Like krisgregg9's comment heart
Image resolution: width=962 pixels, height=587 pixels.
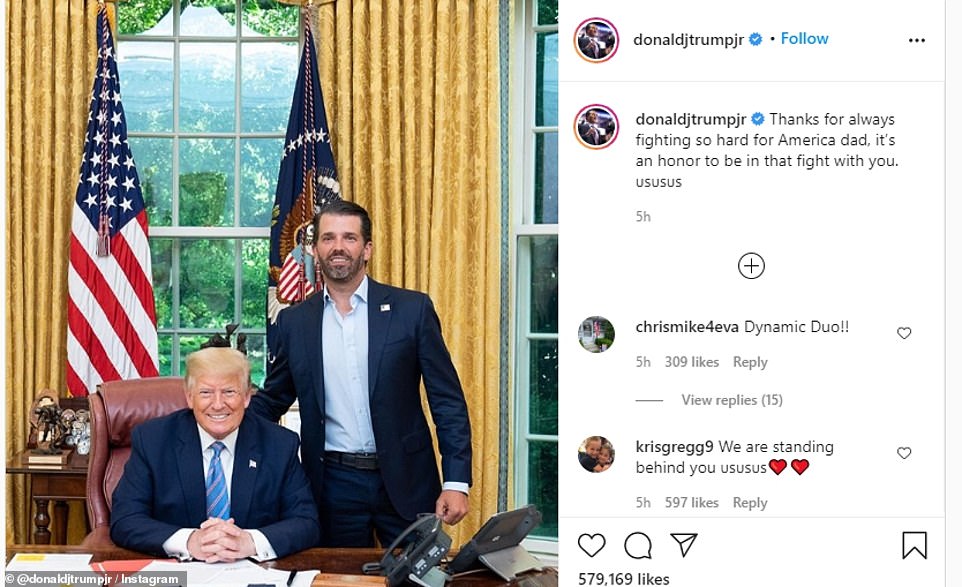coord(904,453)
